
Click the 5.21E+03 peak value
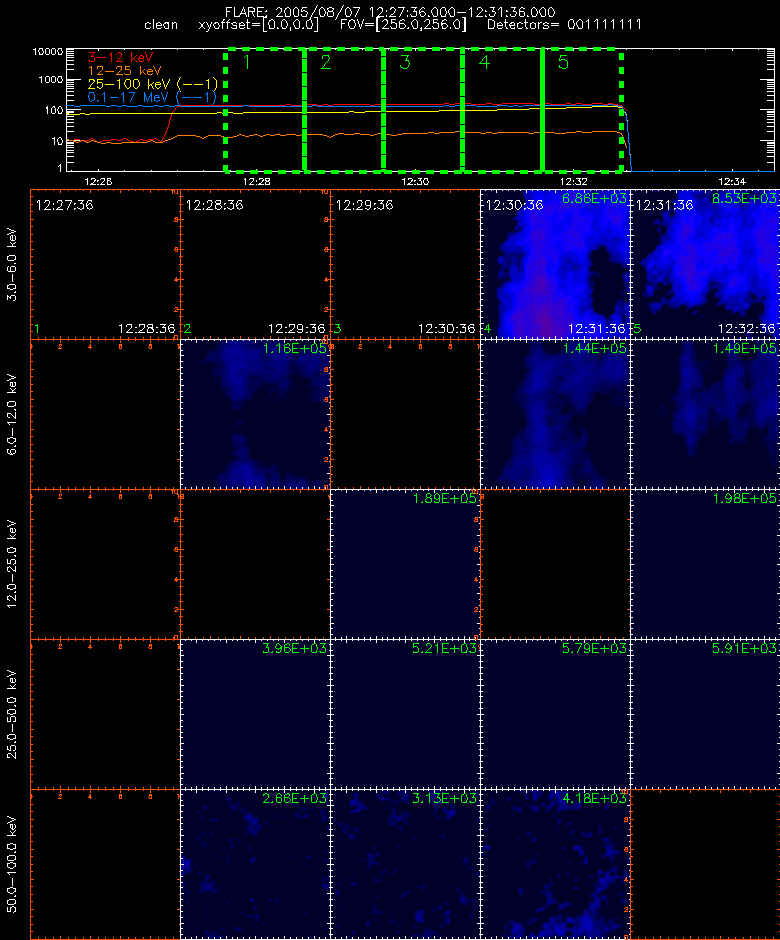[444, 649]
